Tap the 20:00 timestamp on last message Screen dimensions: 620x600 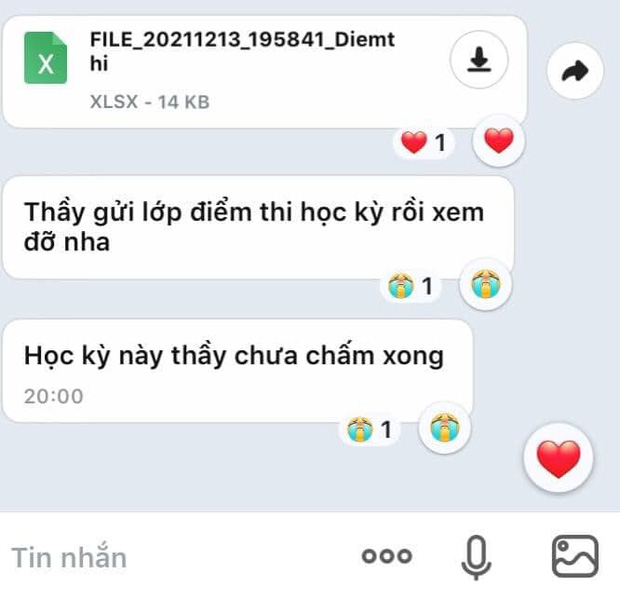[x=54, y=396]
